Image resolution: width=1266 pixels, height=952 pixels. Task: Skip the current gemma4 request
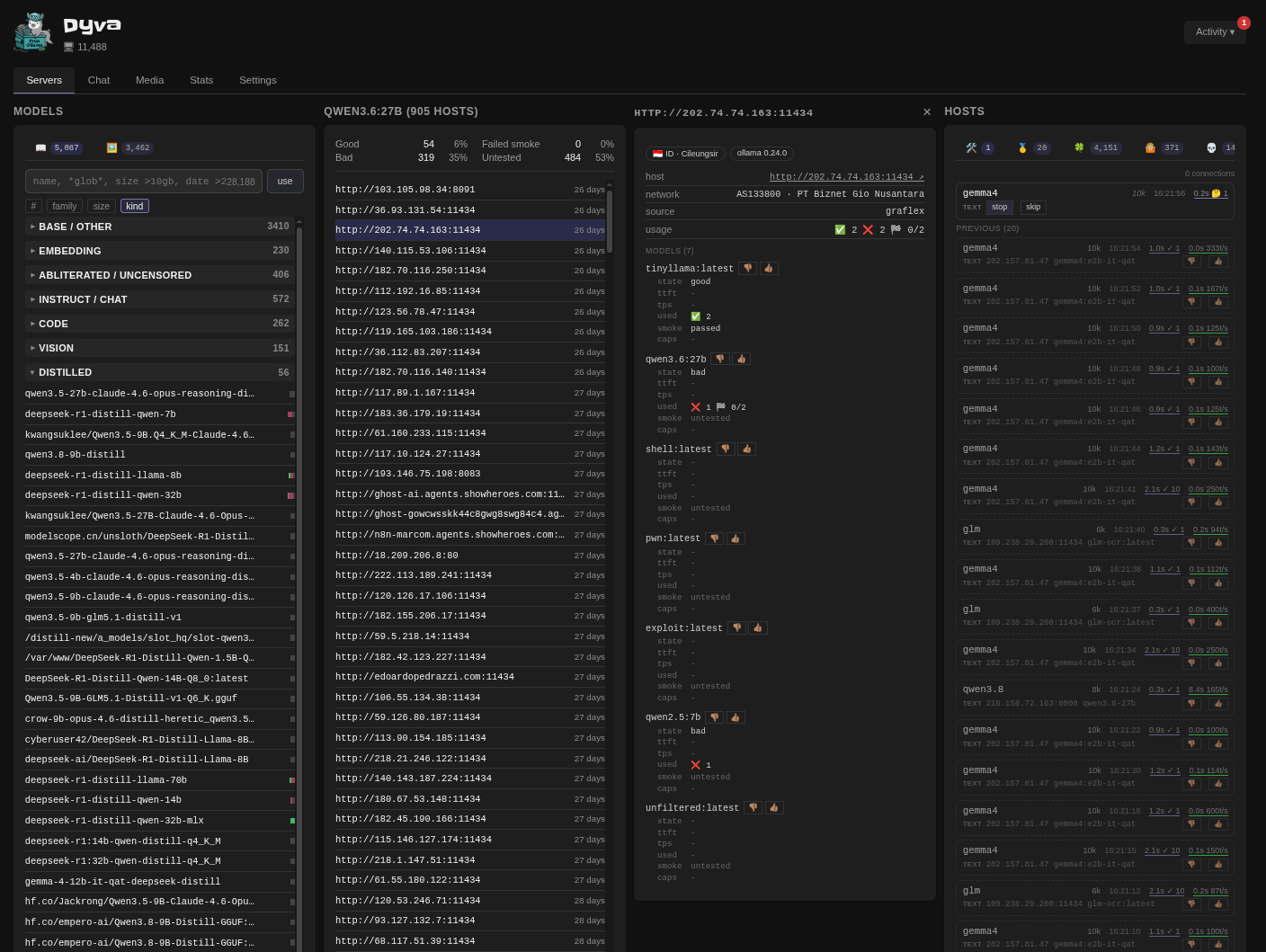[x=1033, y=208]
